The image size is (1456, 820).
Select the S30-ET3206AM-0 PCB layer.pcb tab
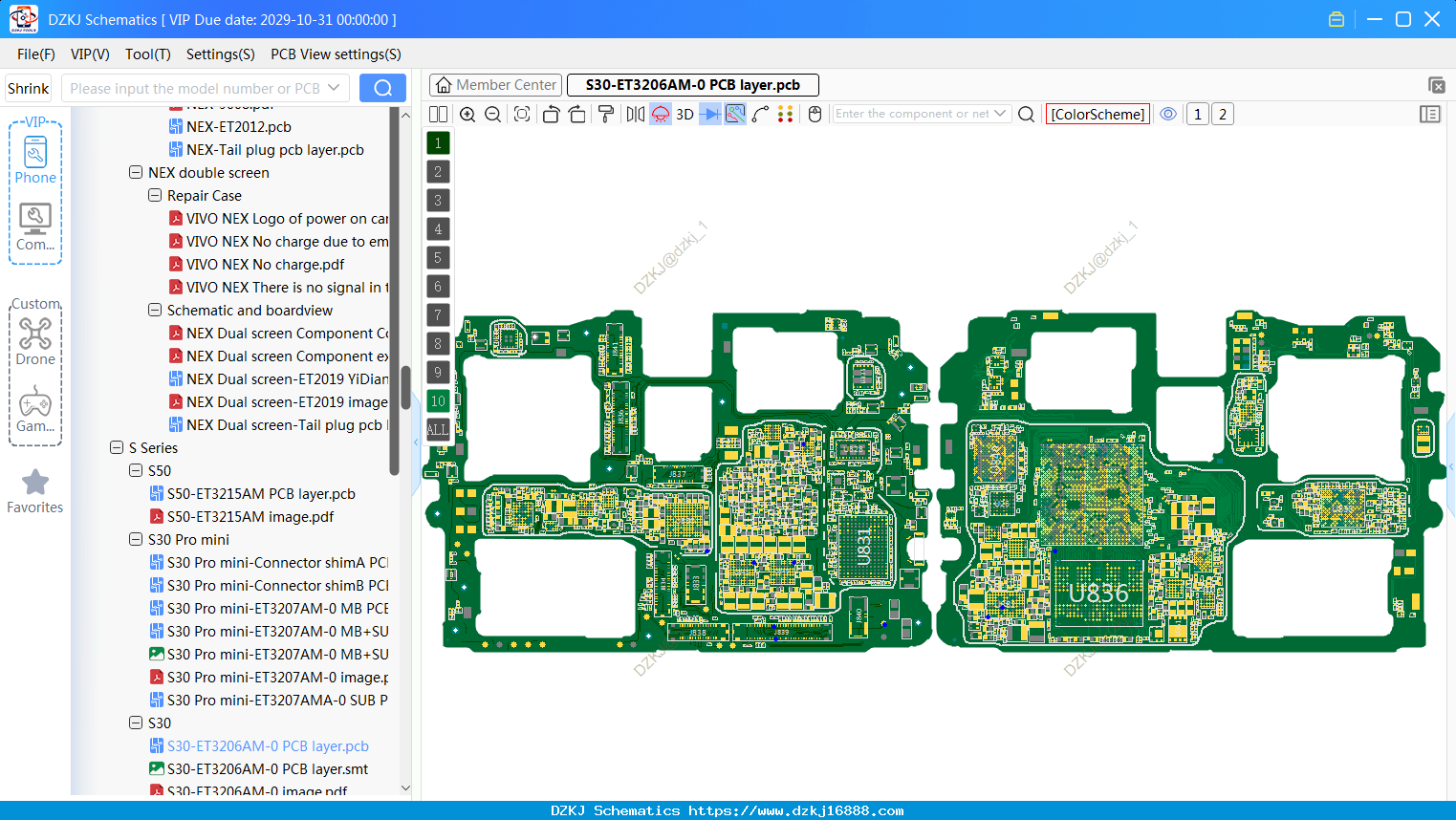pos(693,85)
